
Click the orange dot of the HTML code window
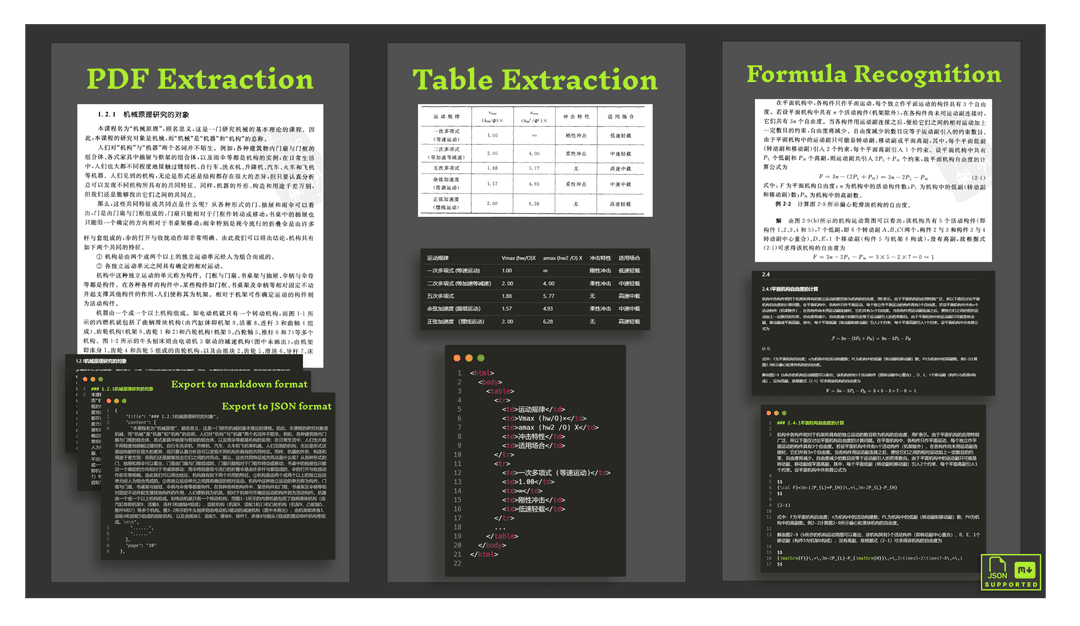[469, 358]
